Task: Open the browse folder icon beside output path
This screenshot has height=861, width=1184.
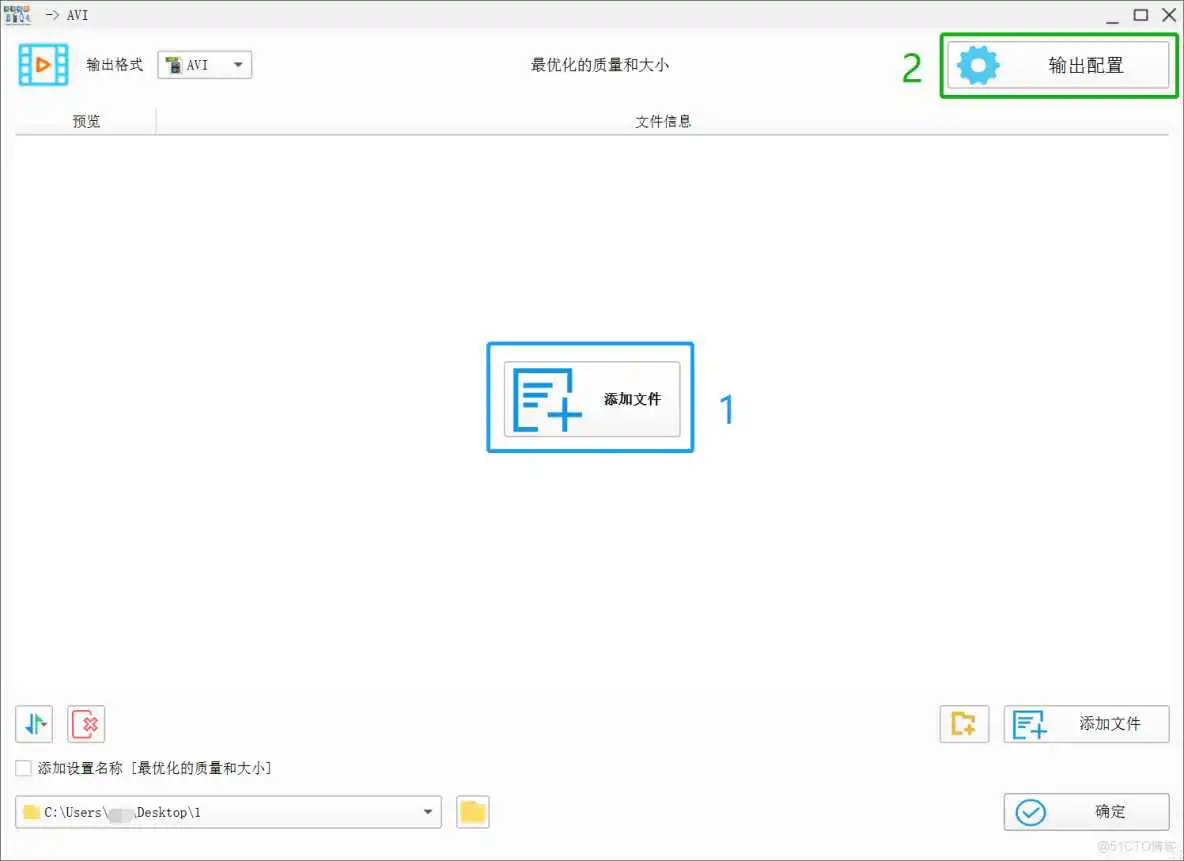Action: pos(471,812)
